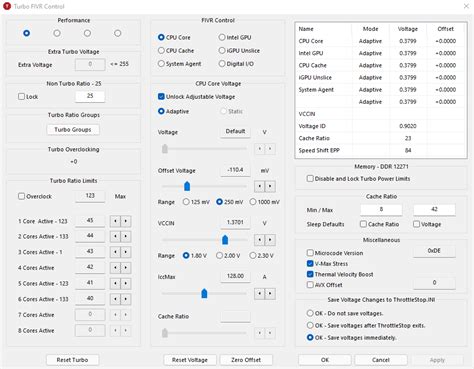
Task: Select OK - Save voltages immediately
Action: (351, 338)
